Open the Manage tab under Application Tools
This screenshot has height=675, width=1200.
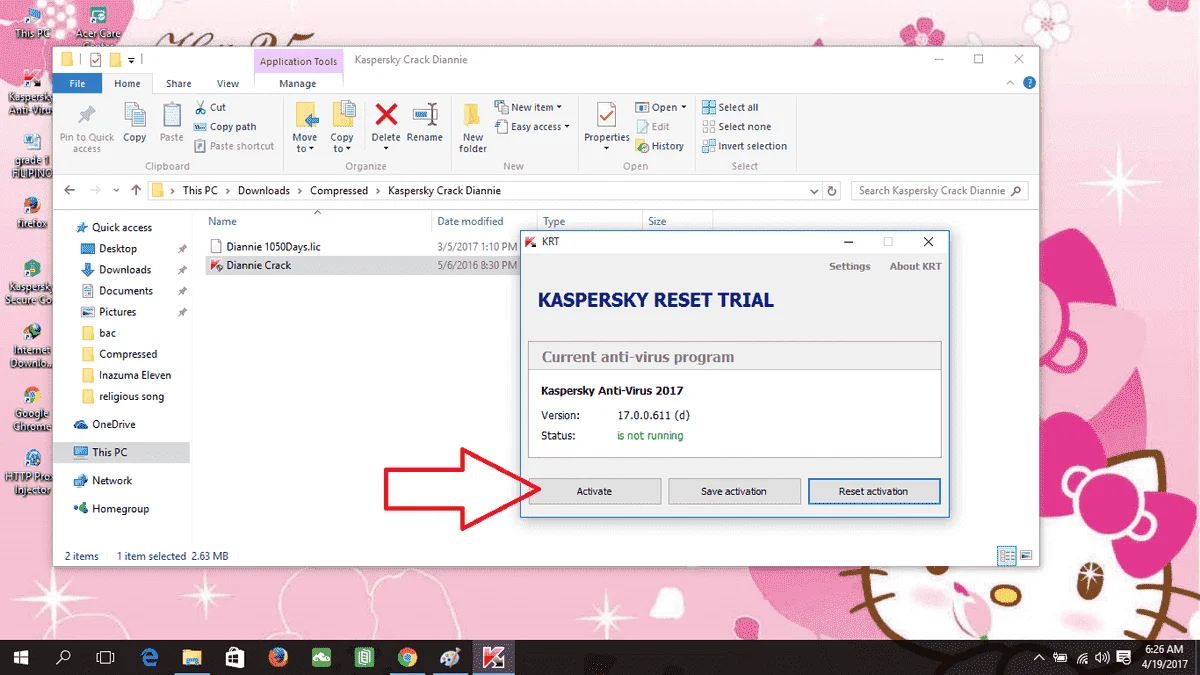[297, 84]
